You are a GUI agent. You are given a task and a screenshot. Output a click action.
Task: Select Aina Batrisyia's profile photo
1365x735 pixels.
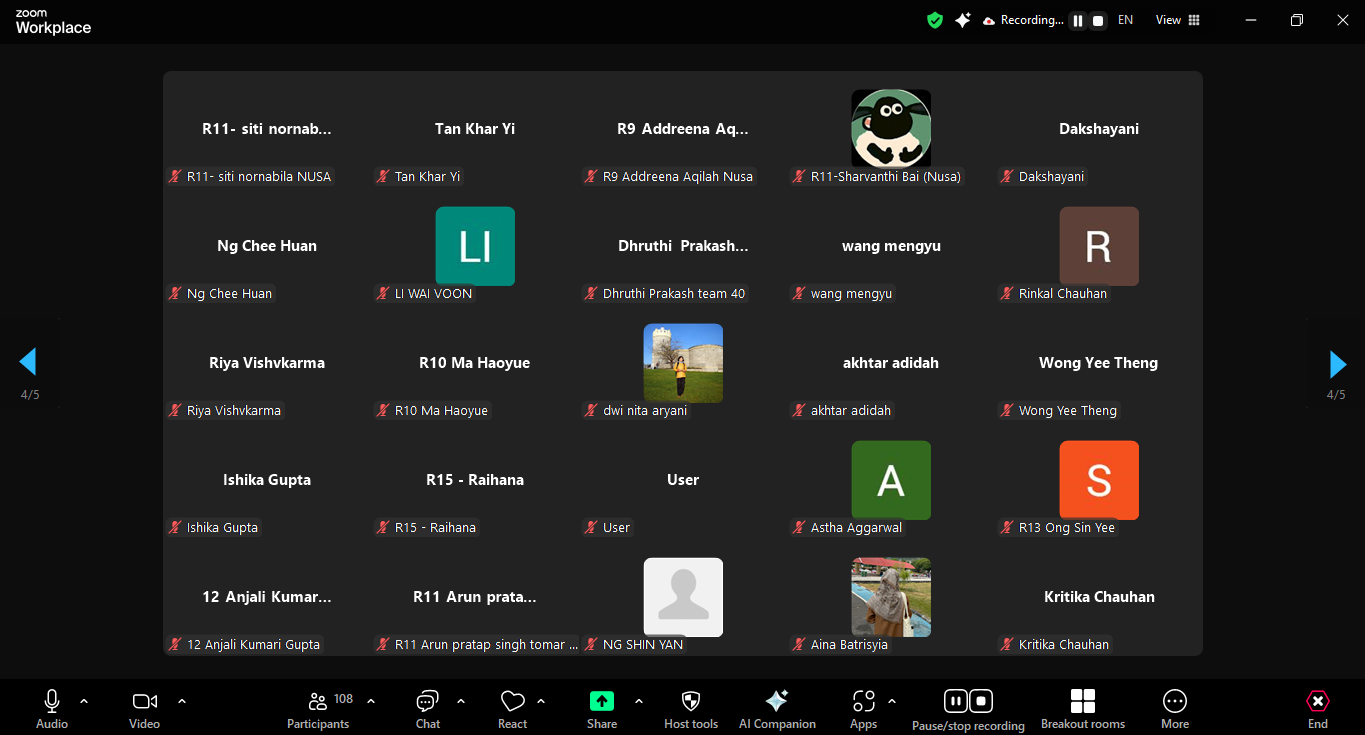pyautogui.click(x=891, y=597)
